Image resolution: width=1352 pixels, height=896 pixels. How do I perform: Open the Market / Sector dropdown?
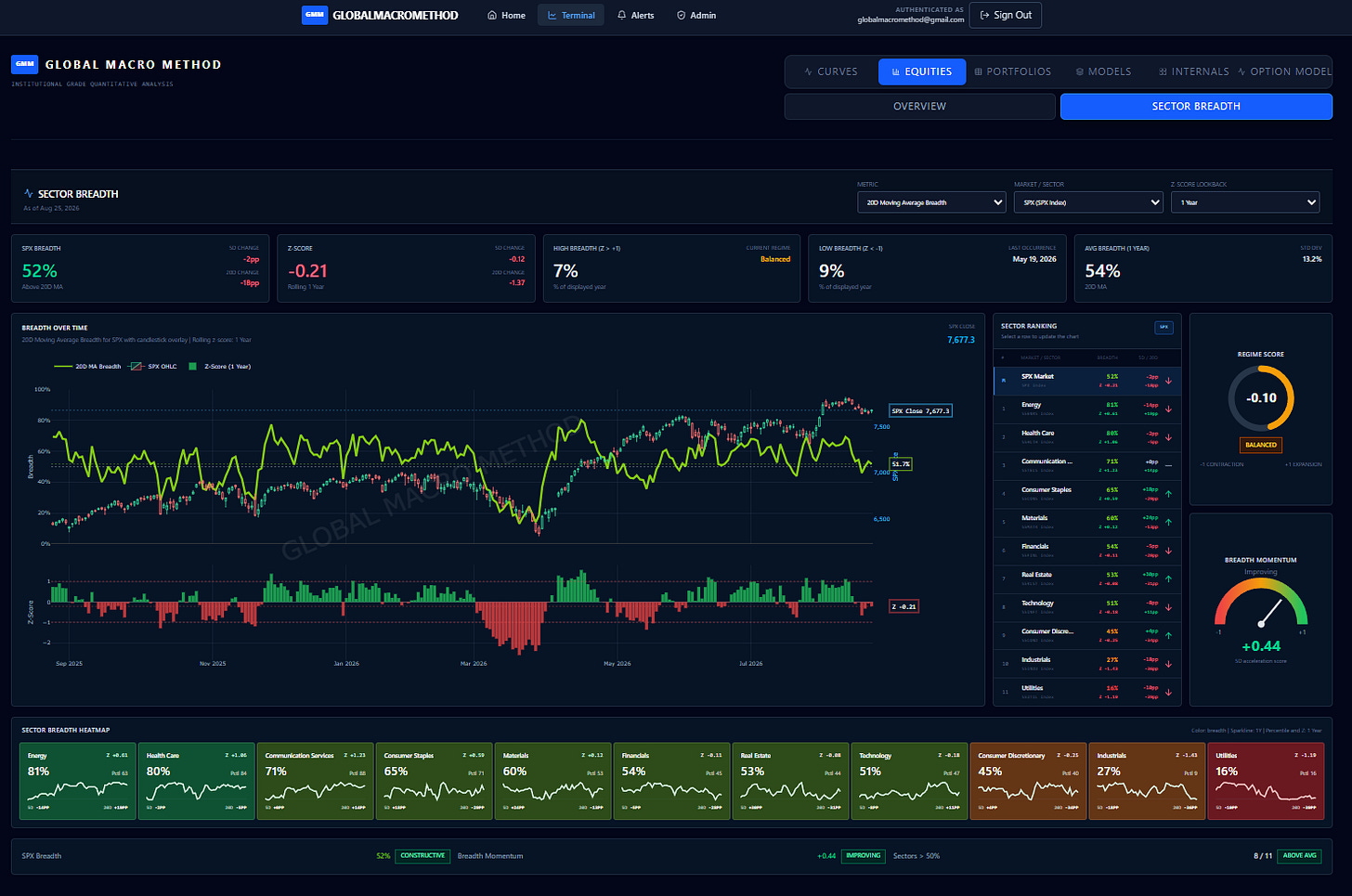pyautogui.click(x=1088, y=202)
